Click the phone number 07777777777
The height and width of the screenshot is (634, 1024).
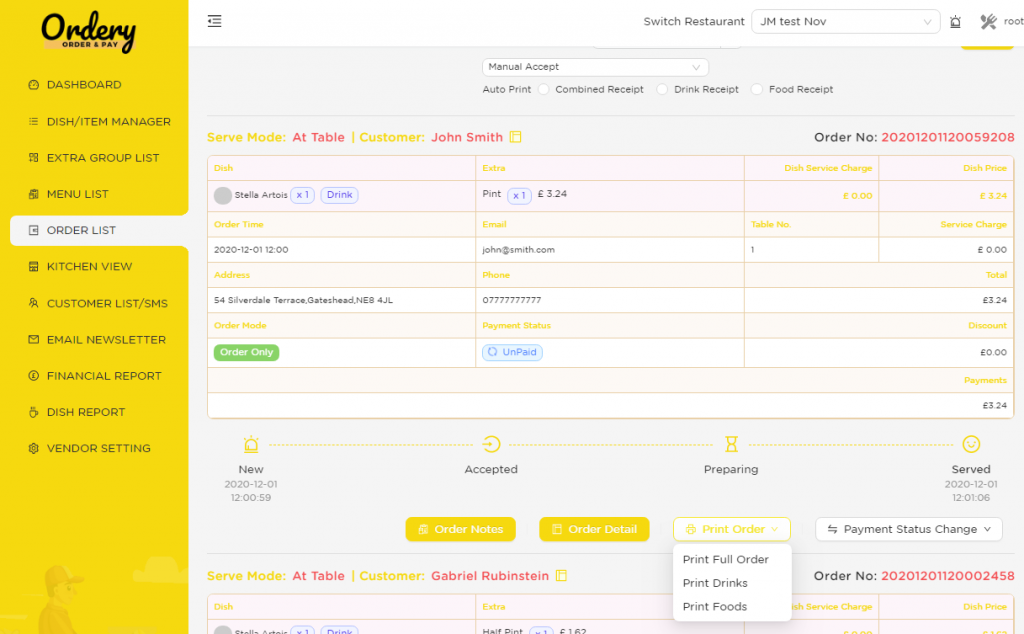click(511, 300)
